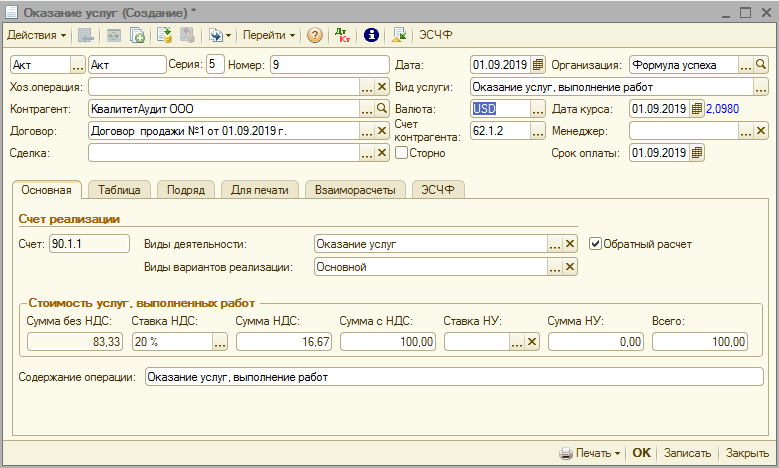This screenshot has height=468, width=779.
Task: Enable the Сторно checkbox
Action: (x=402, y=153)
